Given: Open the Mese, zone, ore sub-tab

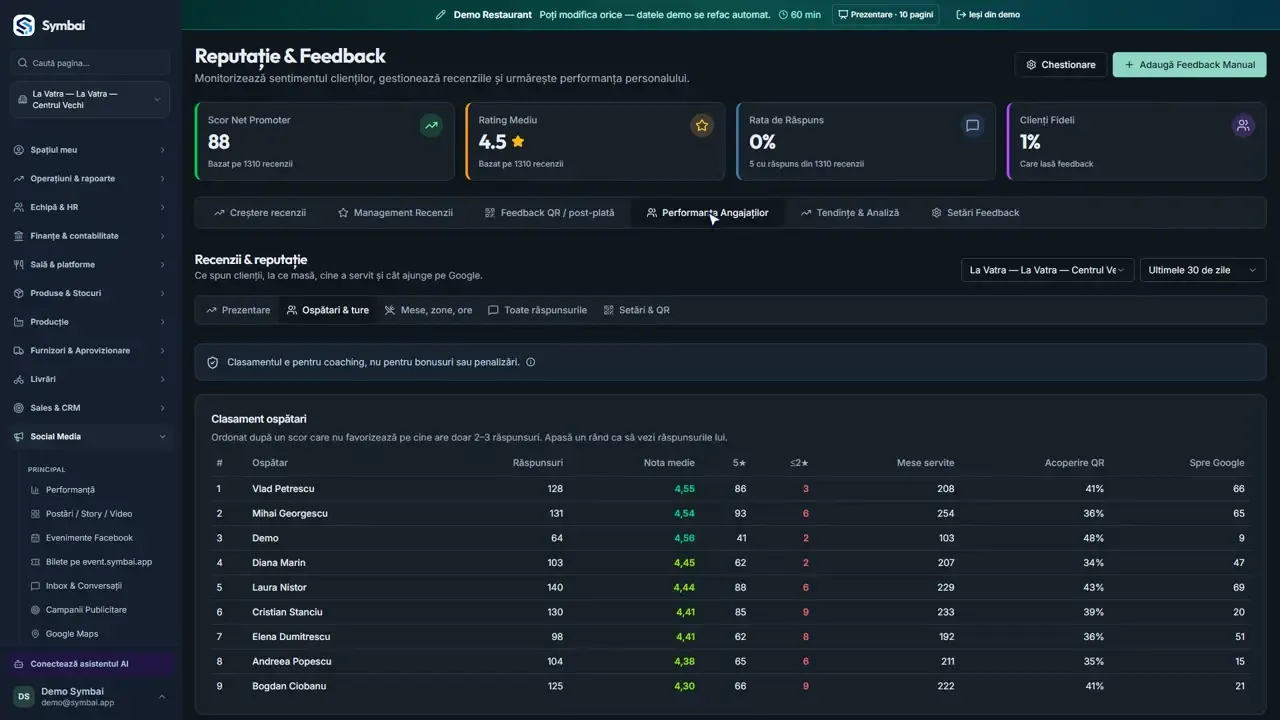Looking at the screenshot, I should coord(428,310).
